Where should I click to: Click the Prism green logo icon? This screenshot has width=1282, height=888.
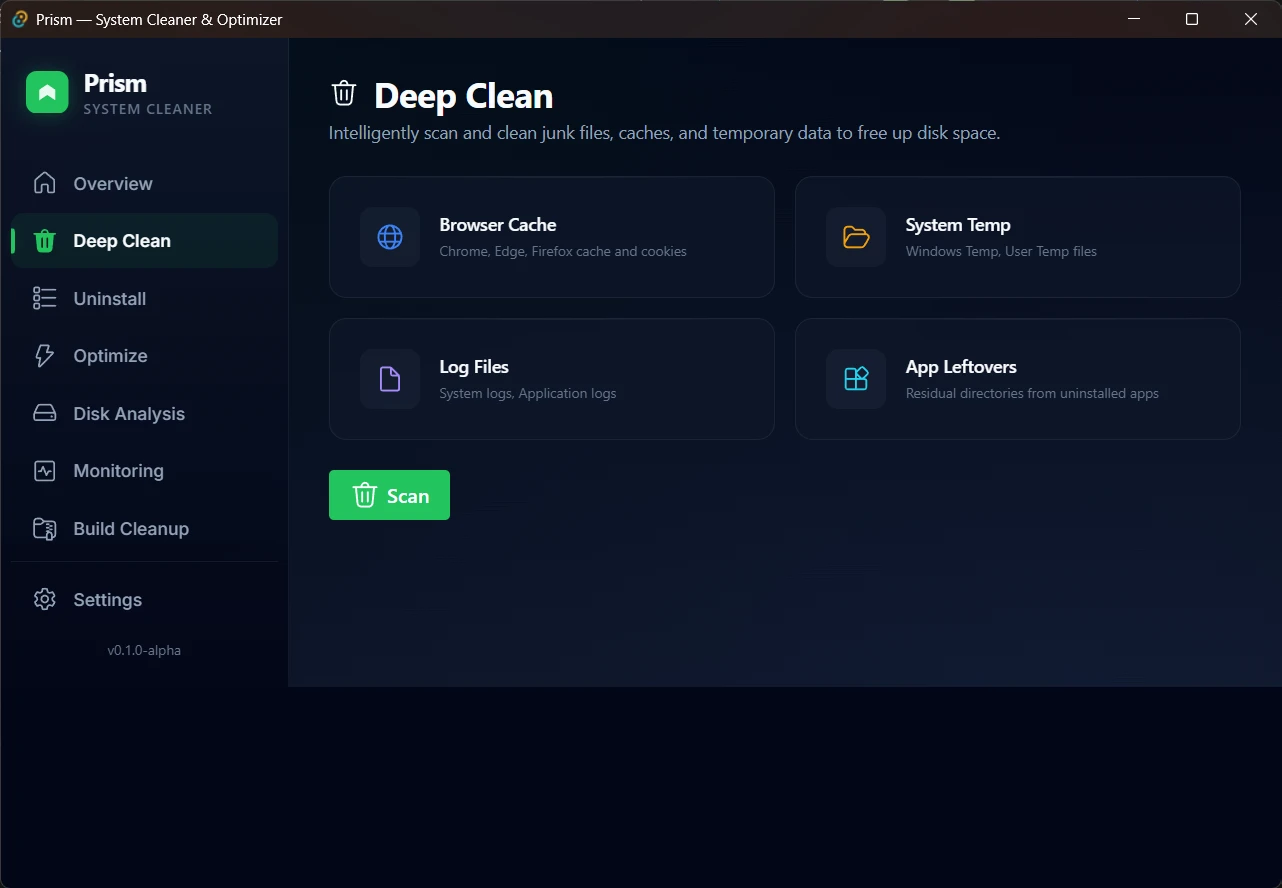coord(47,92)
